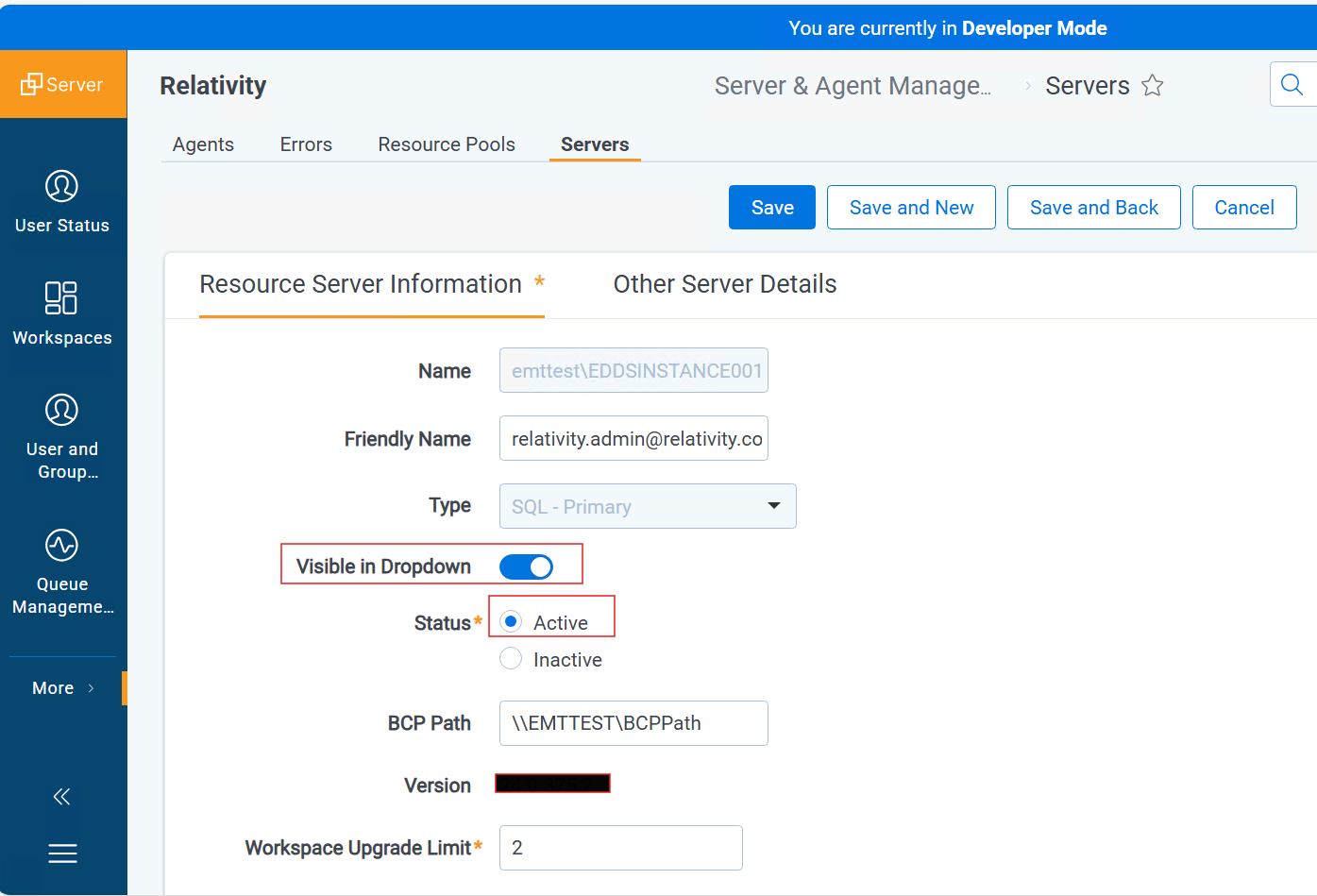Collapse the sidebar with double-chevron icon

click(x=62, y=797)
